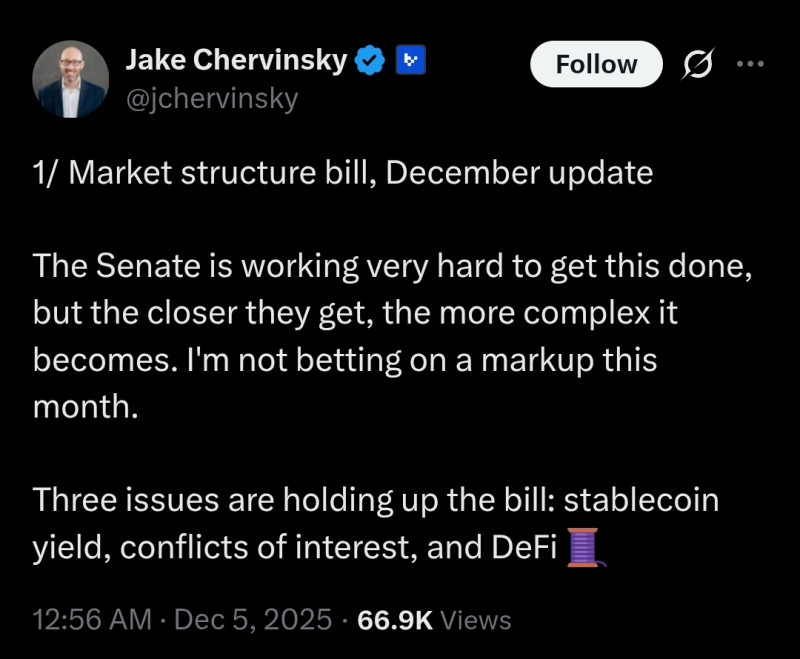Open the three-dot more options menu
This screenshot has height=659, width=800.
tap(748, 63)
